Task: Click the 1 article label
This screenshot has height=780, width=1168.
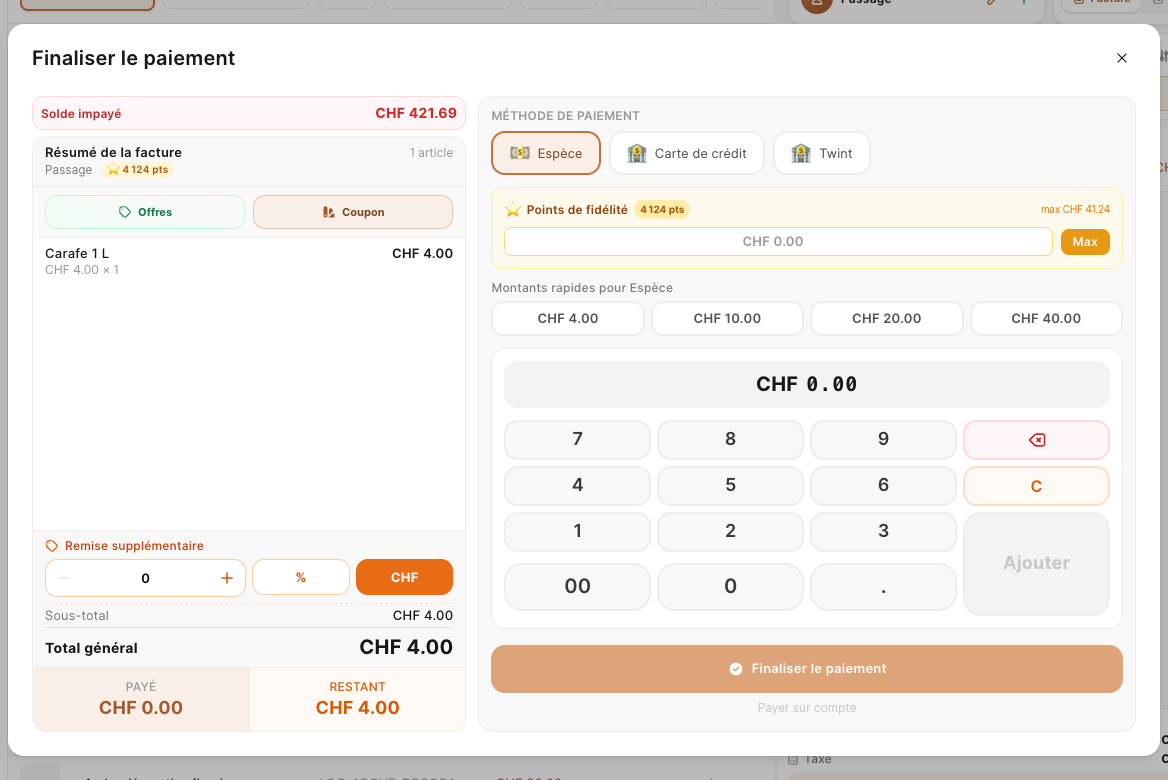Action: 431,153
